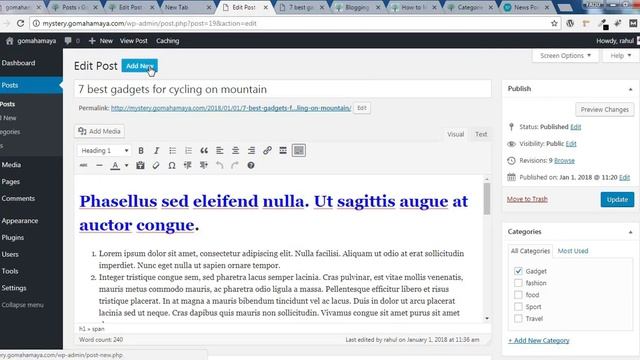Viewport: 640px width, 360px height.
Task: Collapse the Categories box
Action: [630, 232]
